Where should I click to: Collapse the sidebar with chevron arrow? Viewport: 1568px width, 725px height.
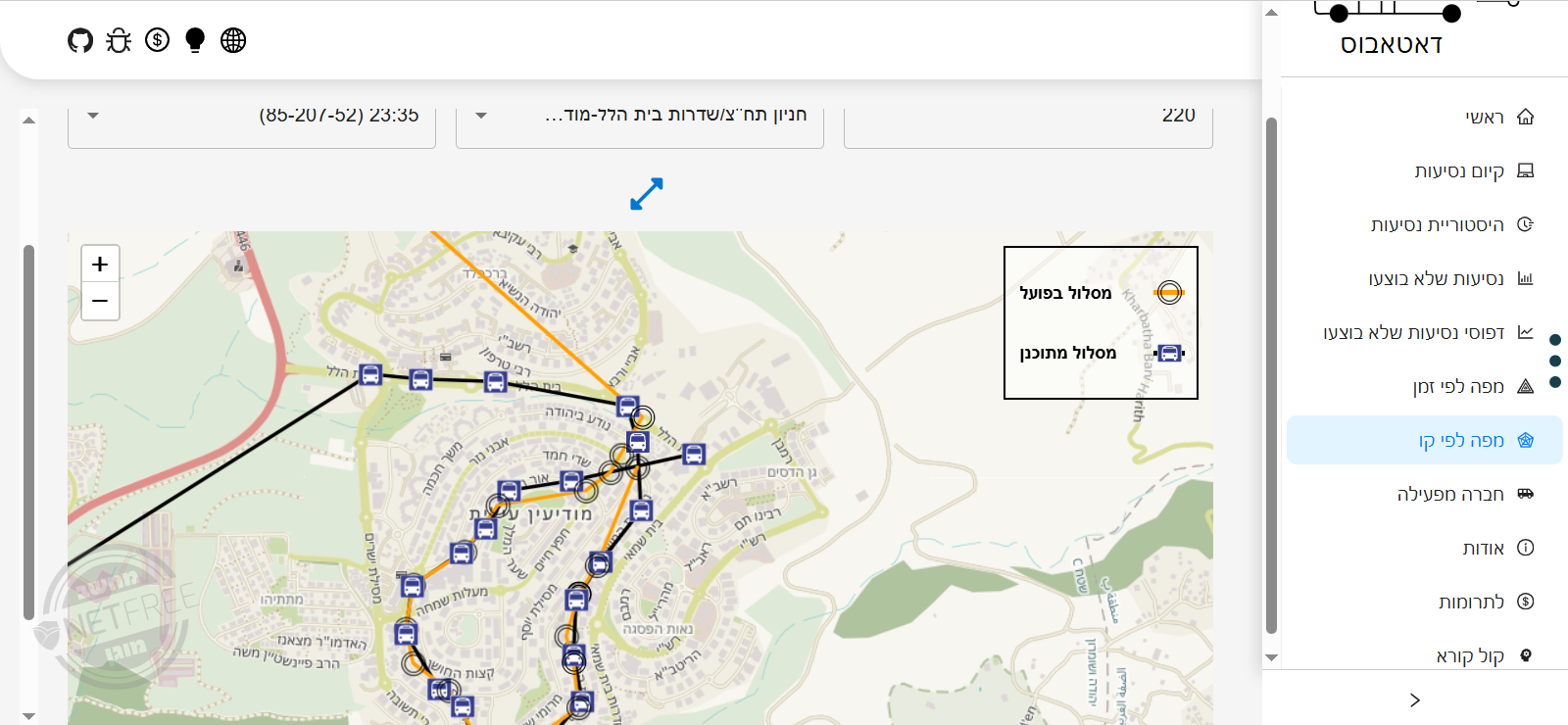[1414, 700]
